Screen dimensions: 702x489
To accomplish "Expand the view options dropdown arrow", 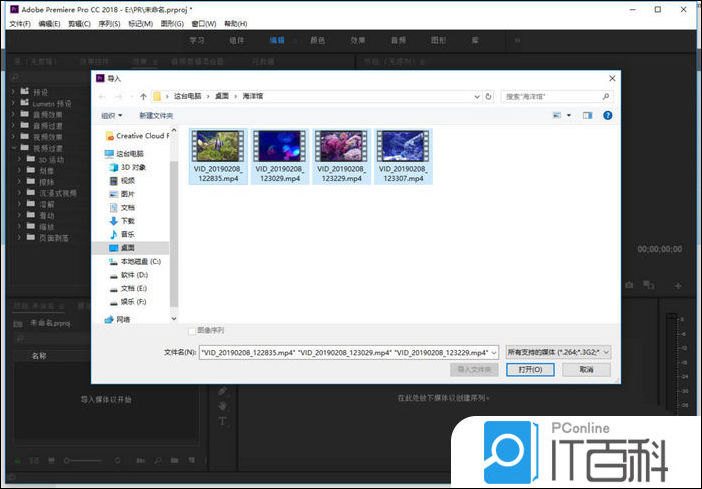I will coord(569,115).
